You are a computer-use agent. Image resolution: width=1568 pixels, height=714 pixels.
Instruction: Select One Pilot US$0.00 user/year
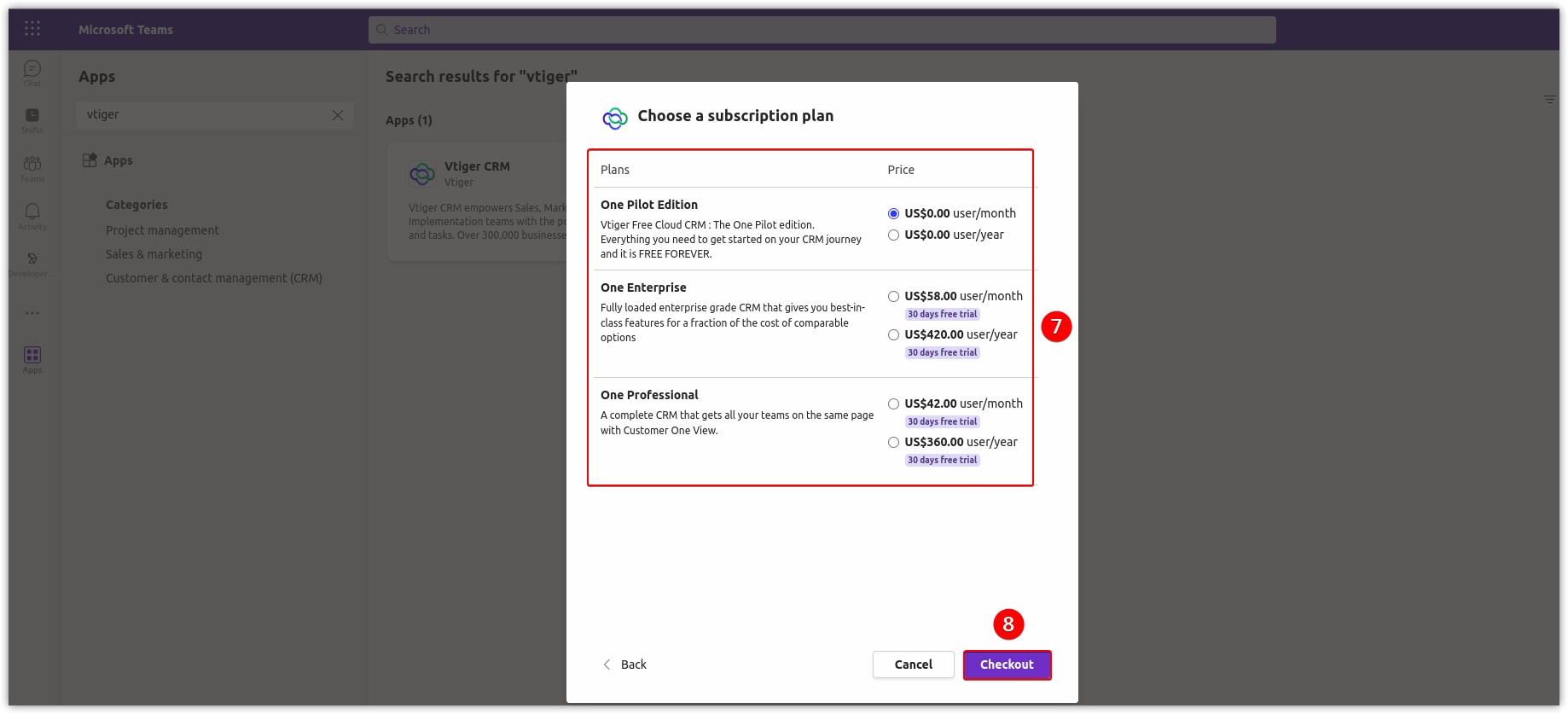coord(893,235)
